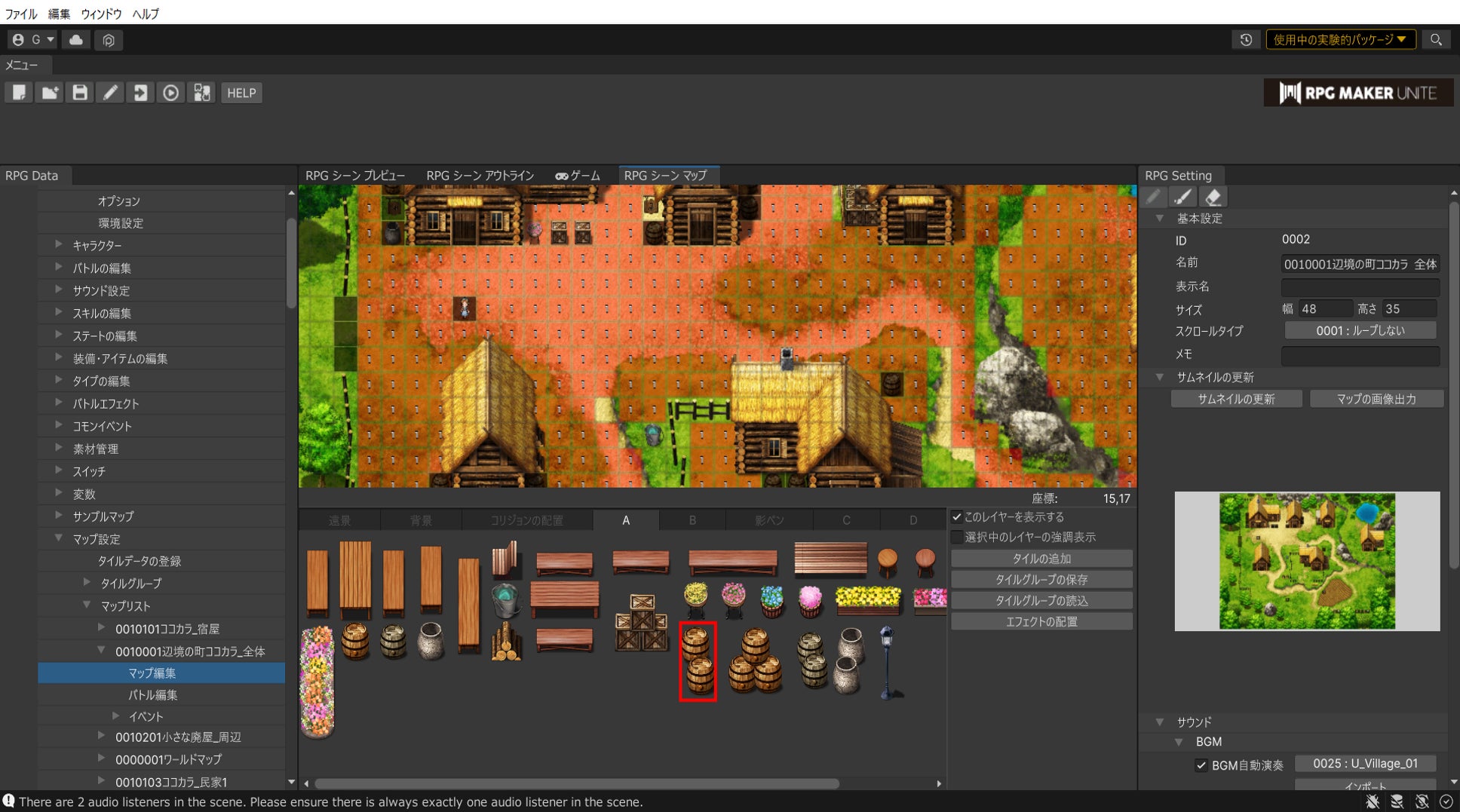Viewport: 1460px width, 812px height.
Task: Open the experimental packages in use dropdown
Action: click(x=1340, y=40)
